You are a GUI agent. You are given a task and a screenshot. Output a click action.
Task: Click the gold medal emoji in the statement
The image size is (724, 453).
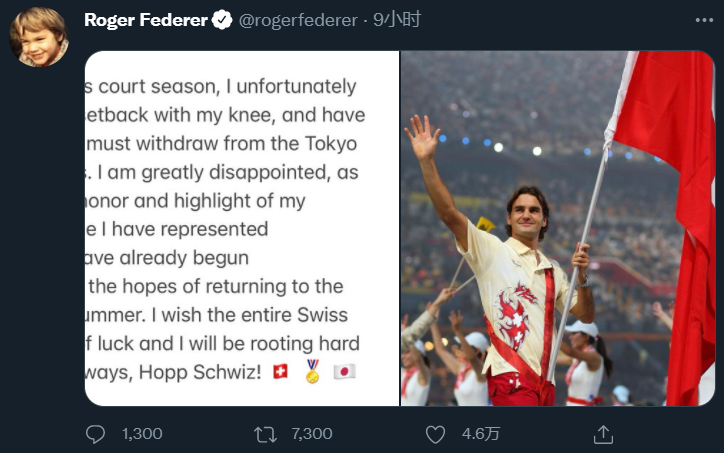point(312,372)
